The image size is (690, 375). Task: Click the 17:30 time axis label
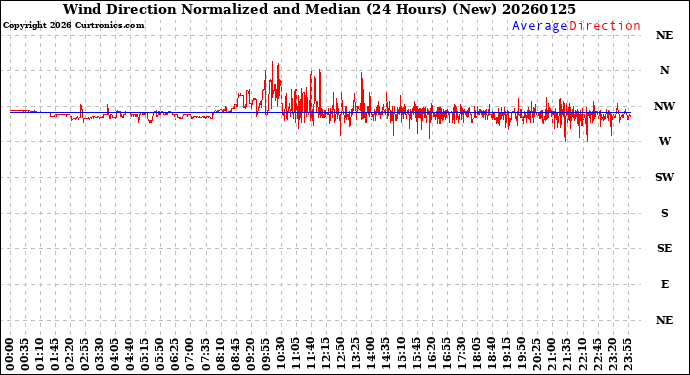461,355
